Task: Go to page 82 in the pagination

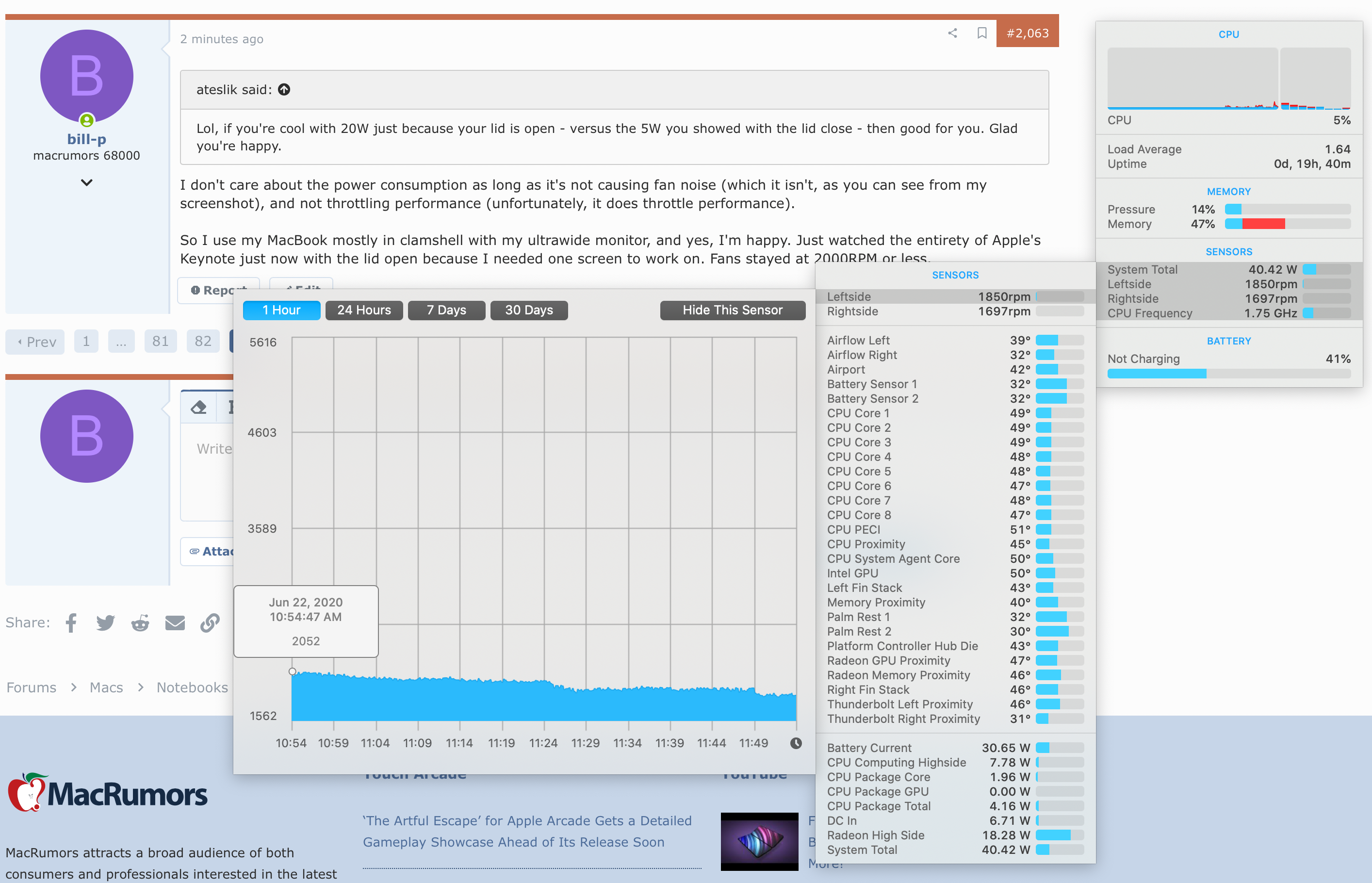Action: [203, 341]
